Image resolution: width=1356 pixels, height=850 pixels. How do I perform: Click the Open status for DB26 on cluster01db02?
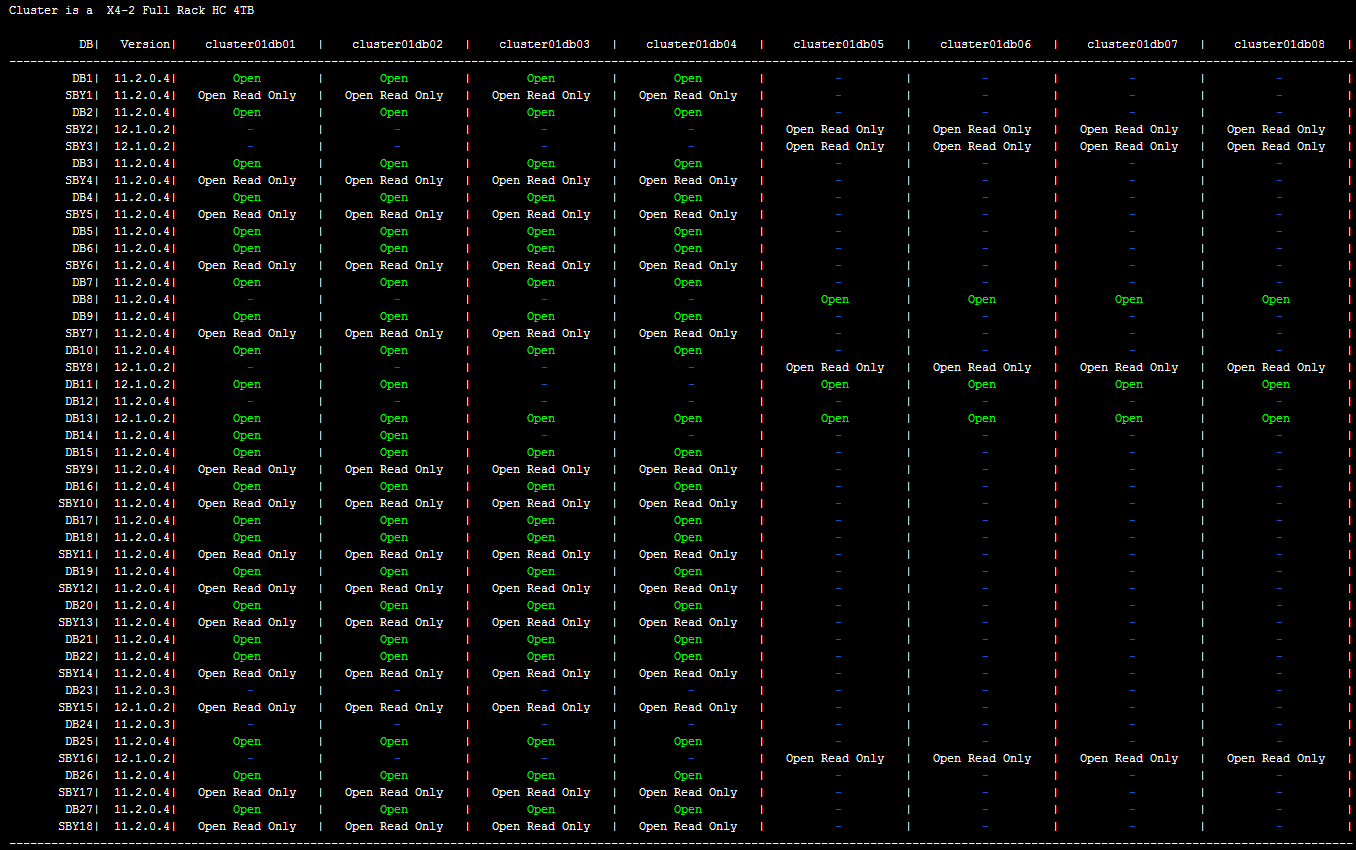point(394,775)
